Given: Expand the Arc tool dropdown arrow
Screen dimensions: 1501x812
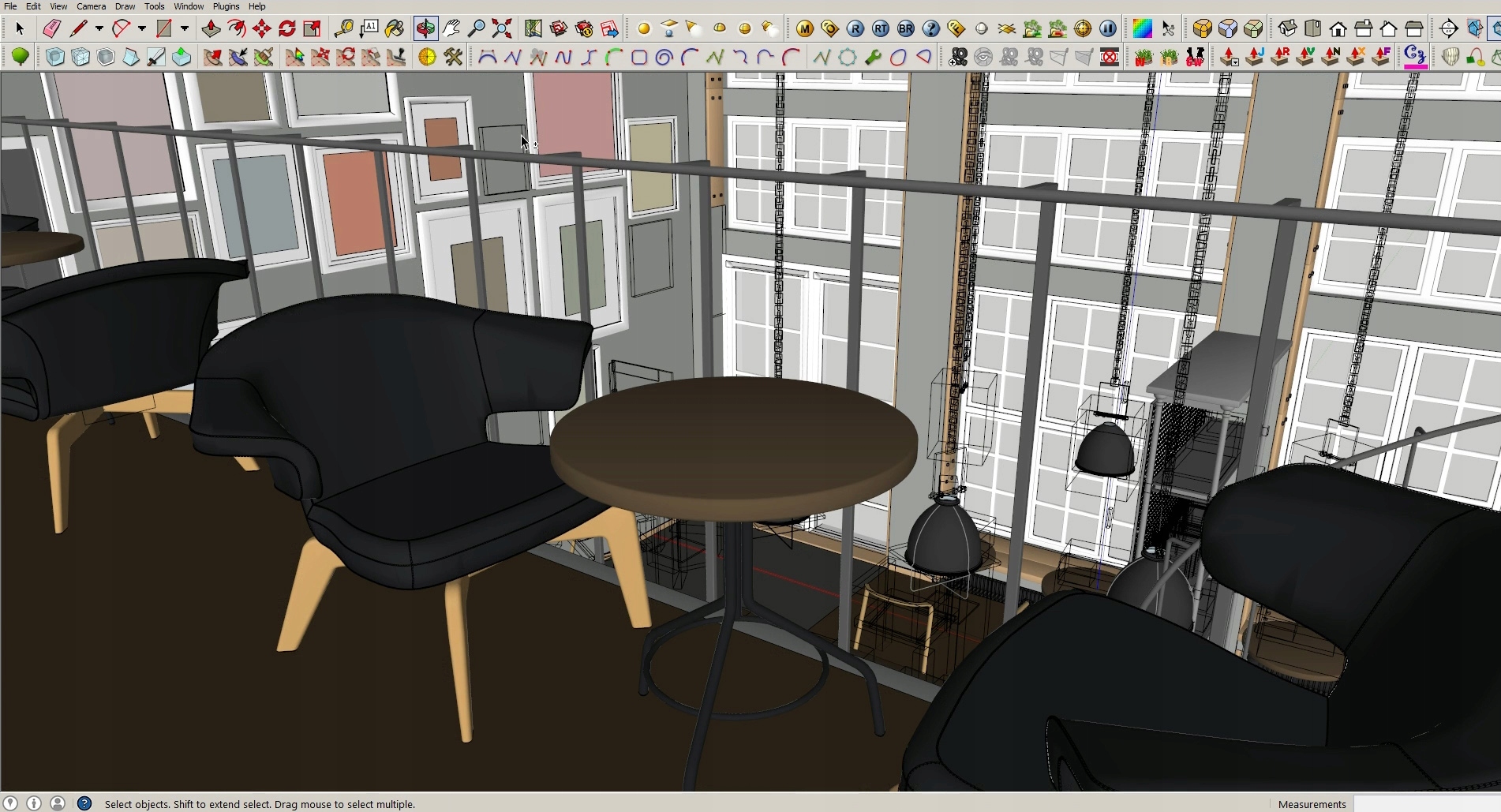Looking at the screenshot, I should [142, 29].
